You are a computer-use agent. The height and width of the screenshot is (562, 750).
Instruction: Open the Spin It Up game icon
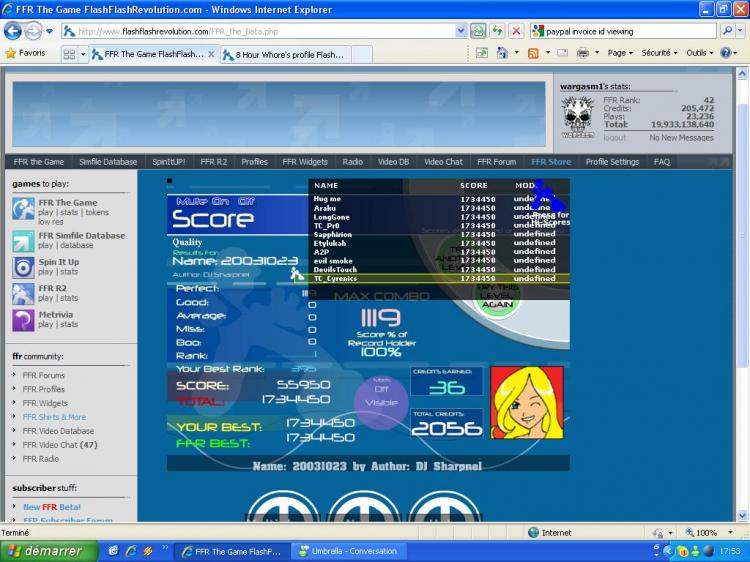point(23,267)
